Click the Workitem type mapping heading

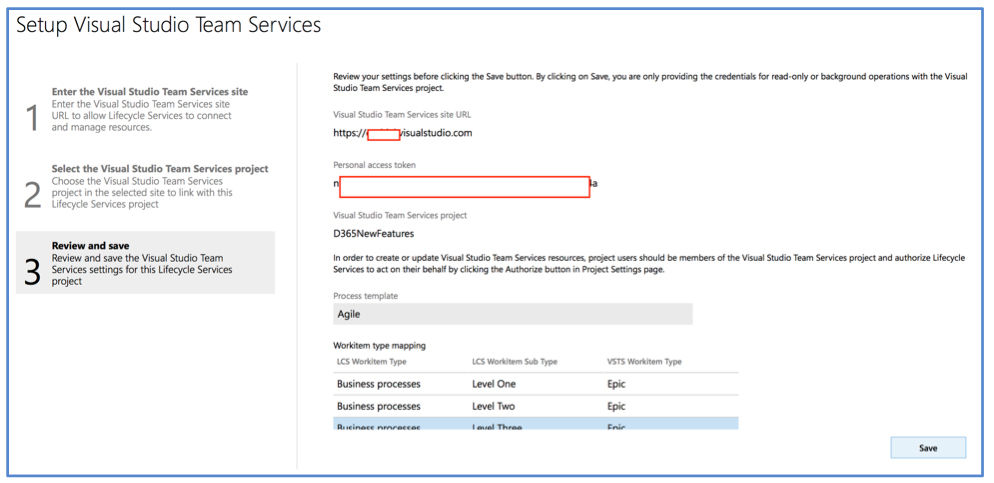(x=379, y=346)
